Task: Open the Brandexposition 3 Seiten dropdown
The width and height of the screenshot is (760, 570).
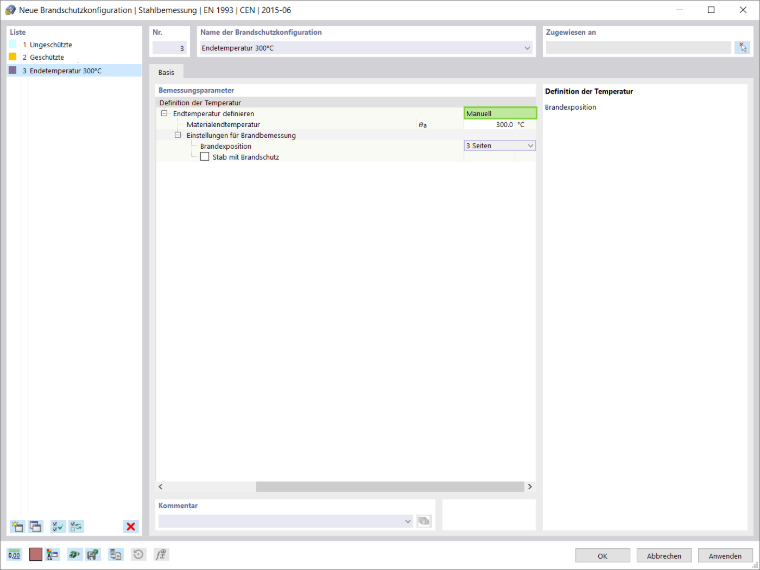Action: [500, 145]
